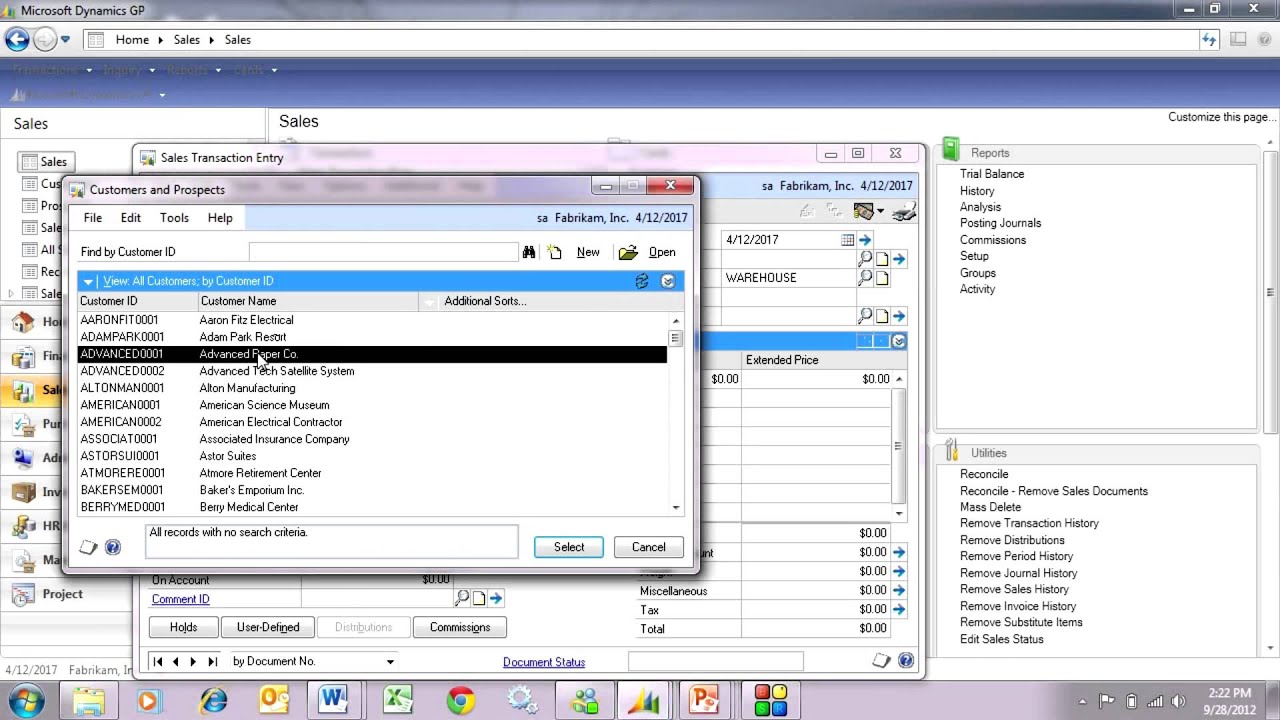Viewport: 1280px width, 720px height.
Task: Go to the first record navigation arrow
Action: [158, 662]
